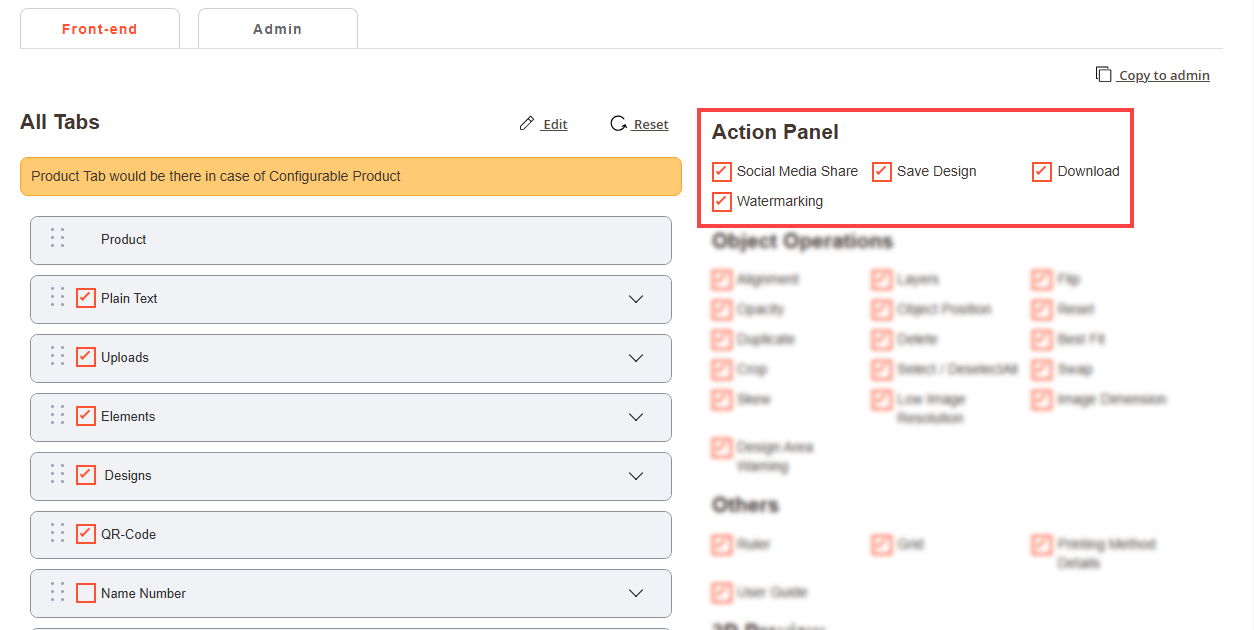
Task: Select the Front-end tab
Action: click(99, 29)
